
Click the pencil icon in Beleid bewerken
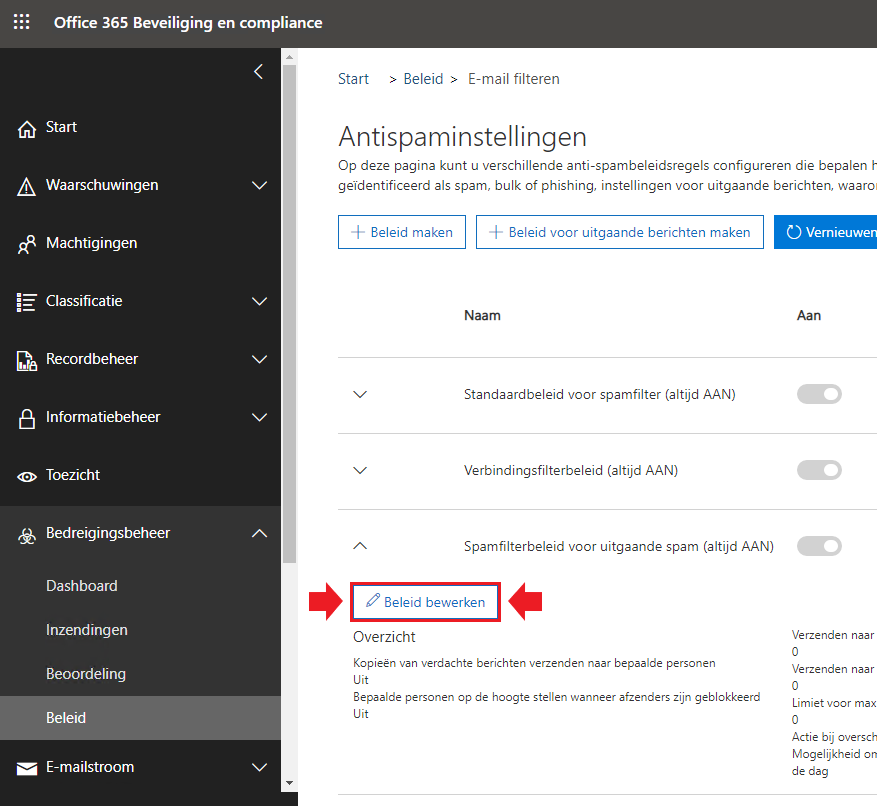[x=373, y=600]
